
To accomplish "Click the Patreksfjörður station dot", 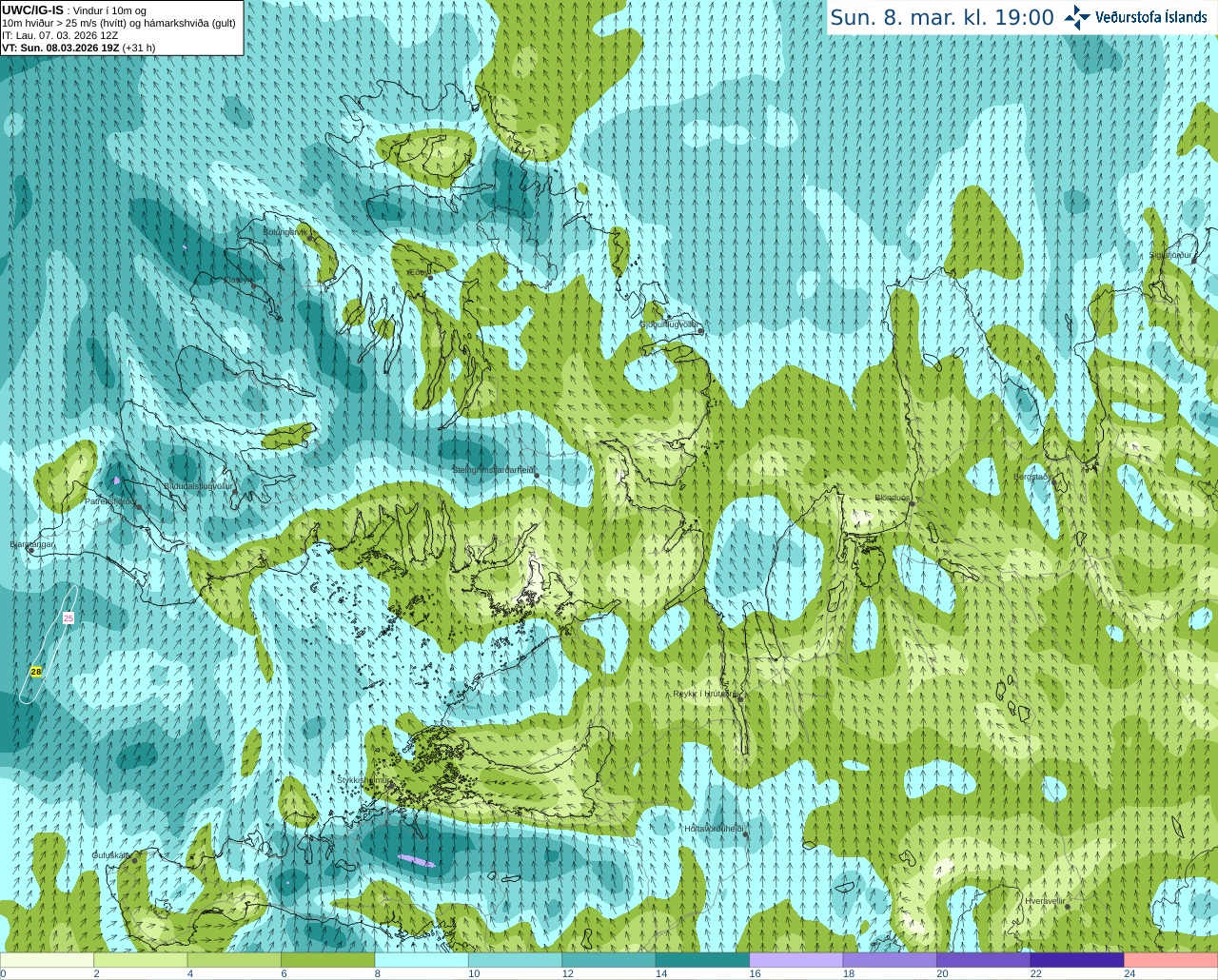I will (x=139, y=507).
